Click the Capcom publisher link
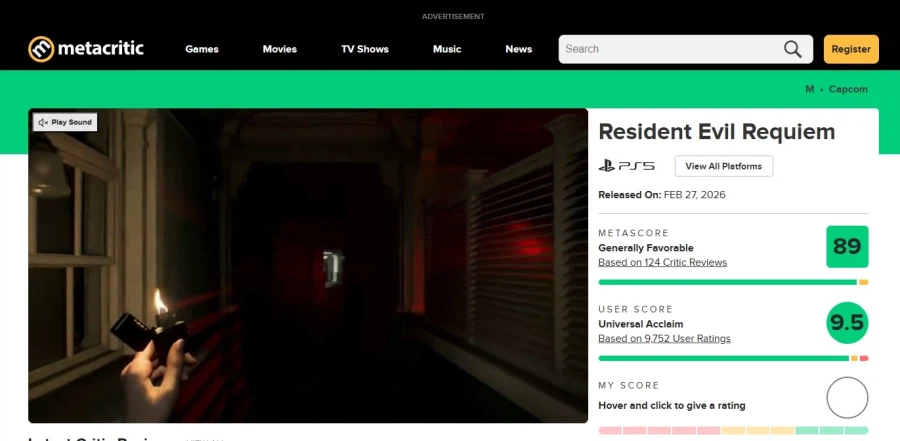The width and height of the screenshot is (900, 441). click(x=847, y=89)
